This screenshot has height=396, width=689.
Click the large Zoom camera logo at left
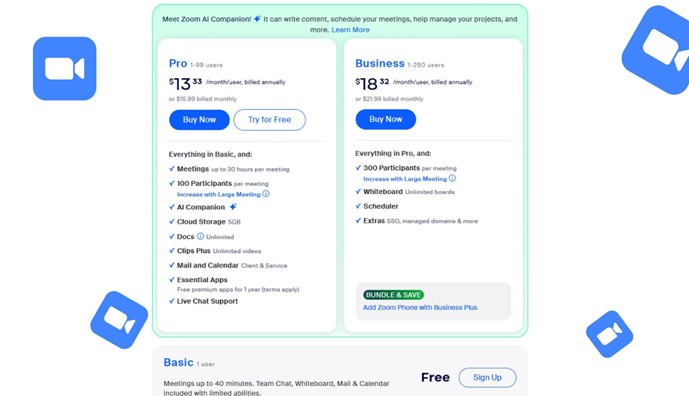[65, 69]
